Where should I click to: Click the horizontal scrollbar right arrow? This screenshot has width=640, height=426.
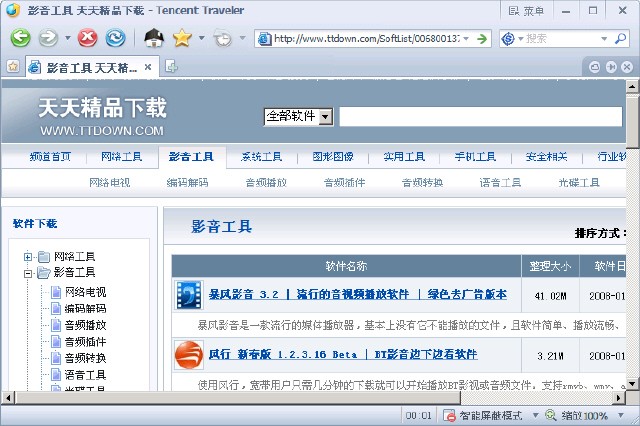click(619, 397)
